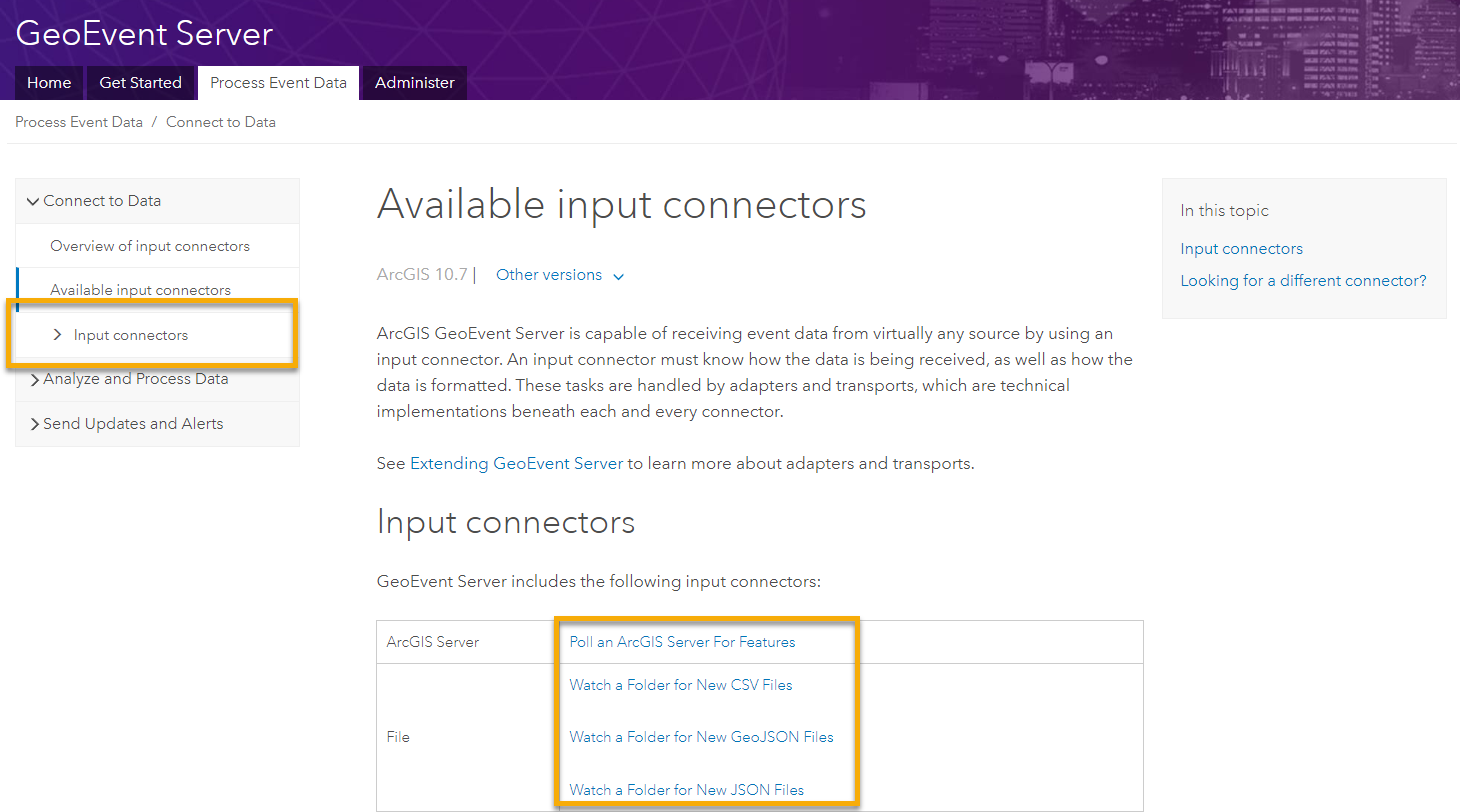1460x812 pixels.
Task: Open the Get Started tab
Action: 140,83
